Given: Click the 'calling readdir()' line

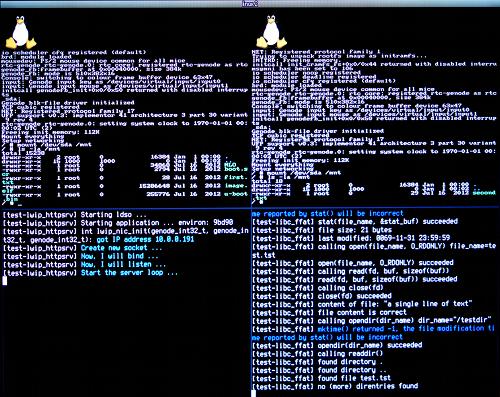Looking at the screenshot, I should click(317, 353).
